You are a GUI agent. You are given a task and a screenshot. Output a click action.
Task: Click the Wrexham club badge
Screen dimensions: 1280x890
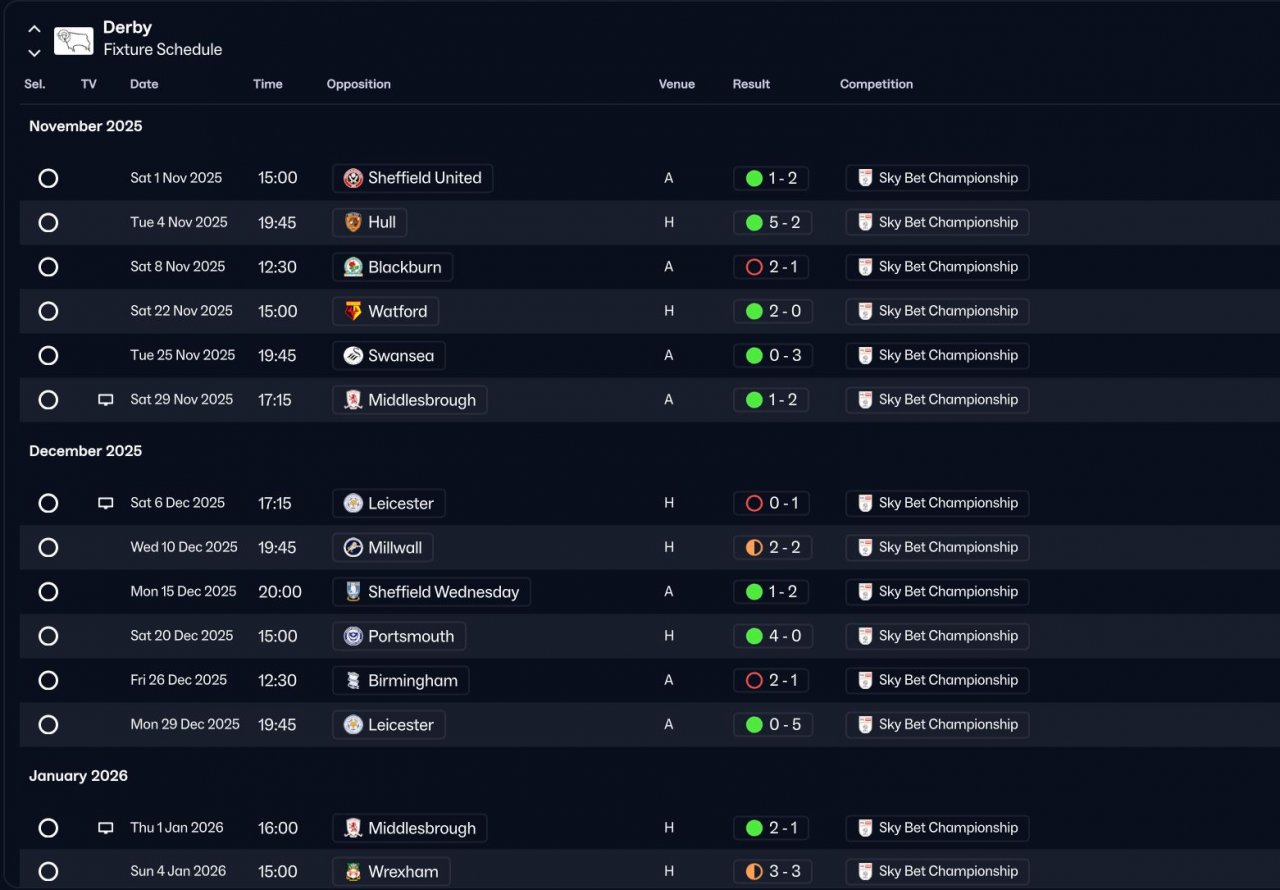(x=353, y=872)
